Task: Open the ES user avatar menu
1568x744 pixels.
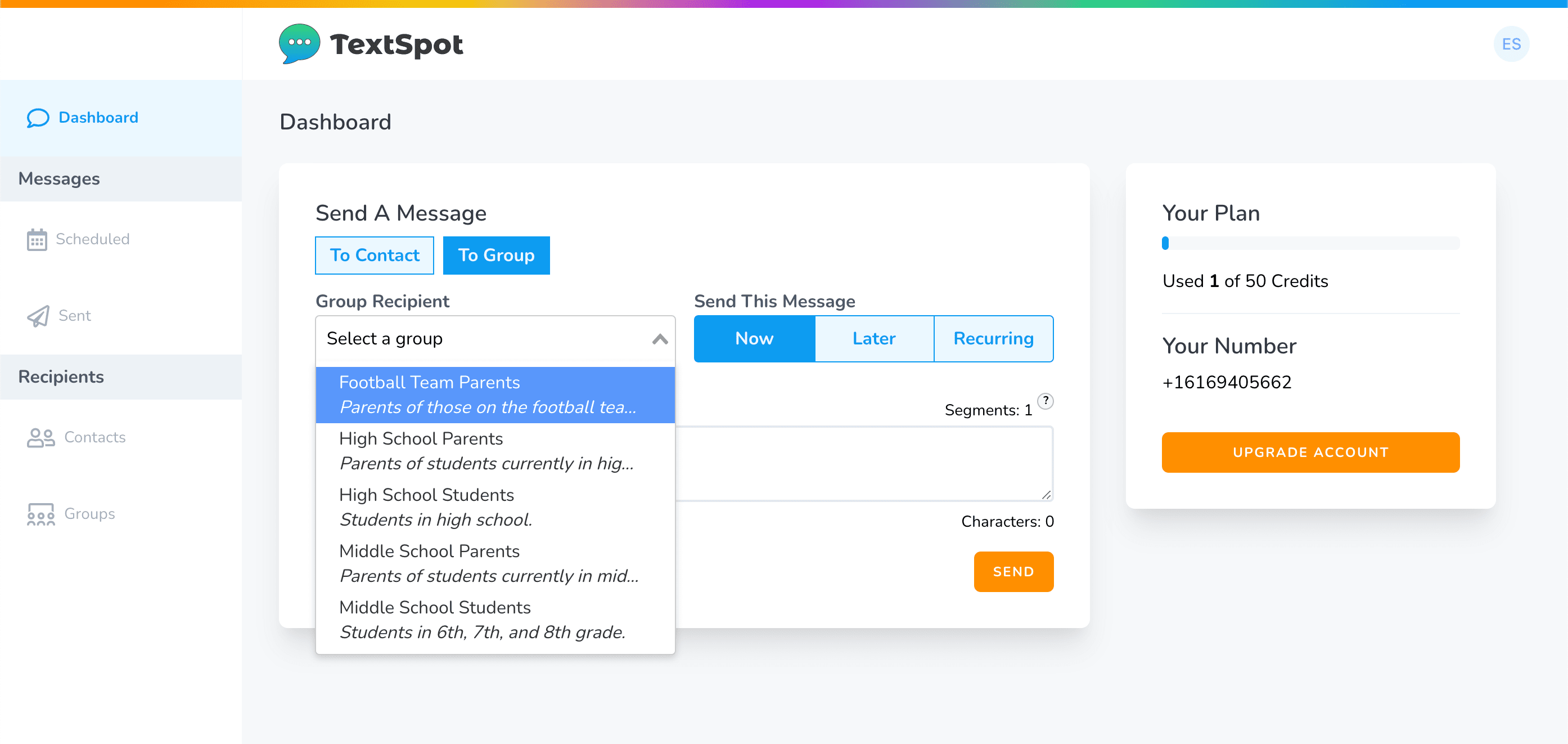Action: tap(1511, 44)
